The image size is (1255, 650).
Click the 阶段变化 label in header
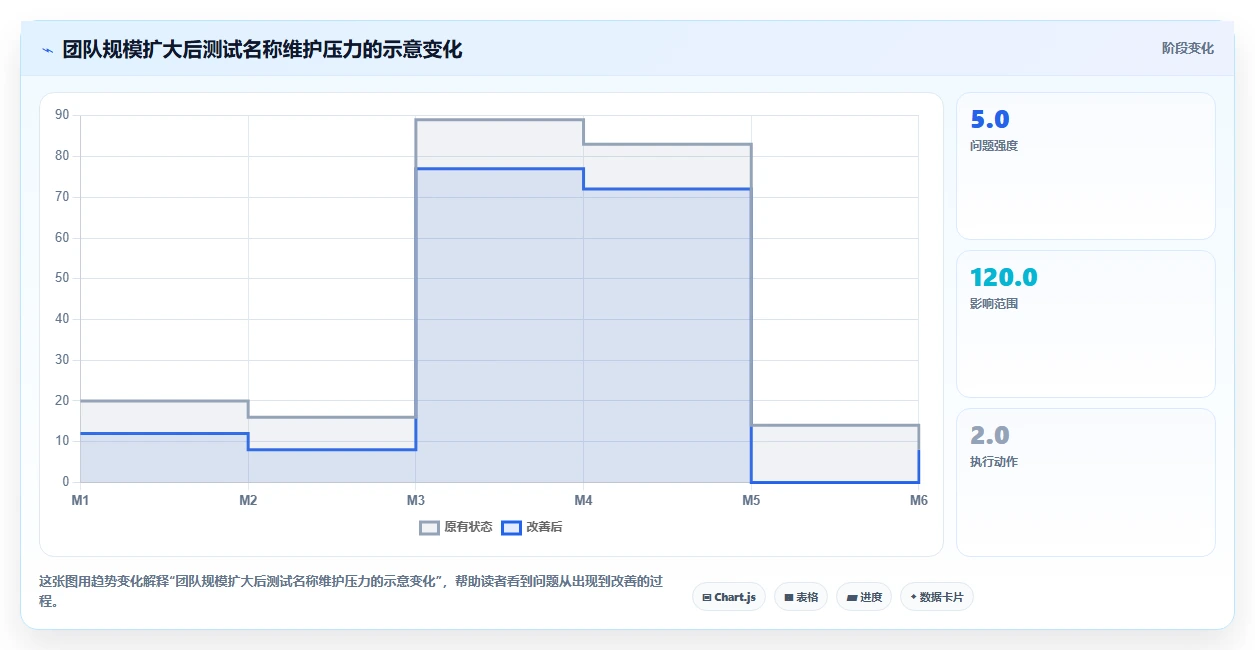click(x=1188, y=48)
